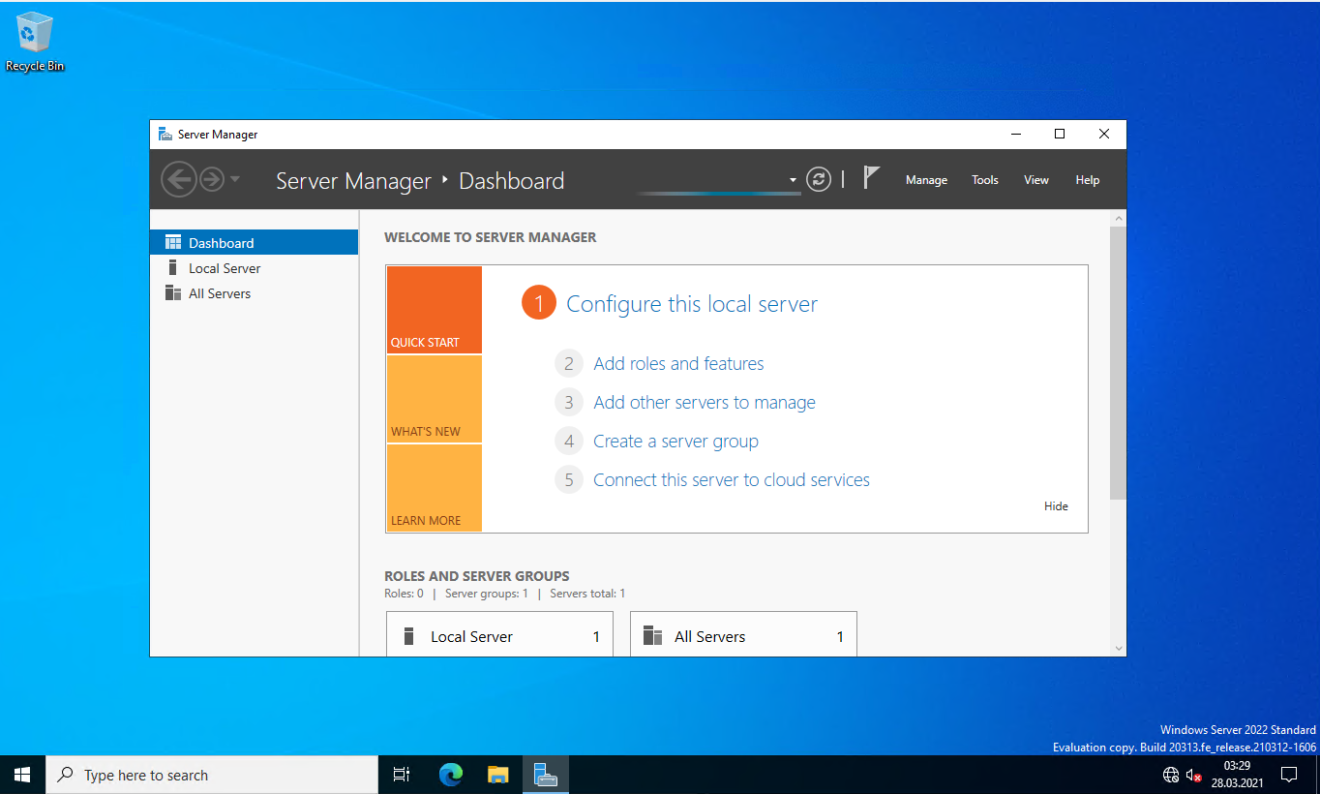Open Task View from the taskbar
The height and width of the screenshot is (794, 1320).
coord(401,774)
